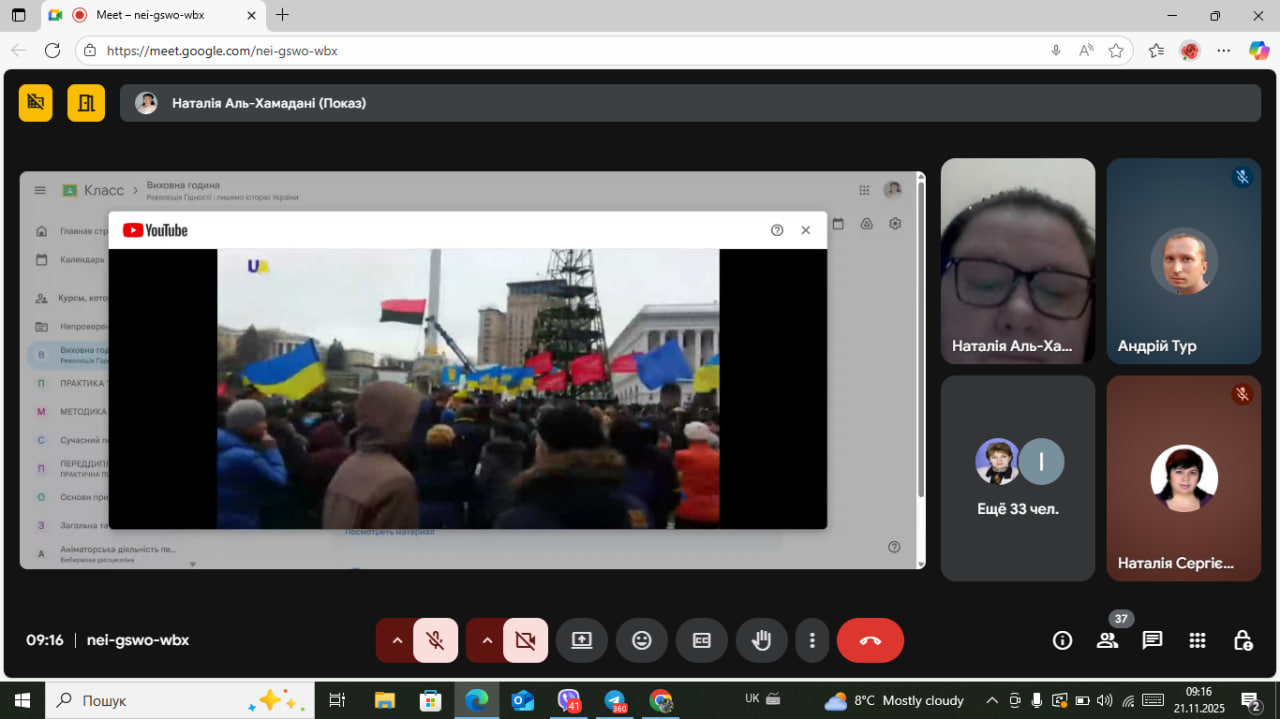
Task: Open the Activities grid panel
Action: point(1197,640)
